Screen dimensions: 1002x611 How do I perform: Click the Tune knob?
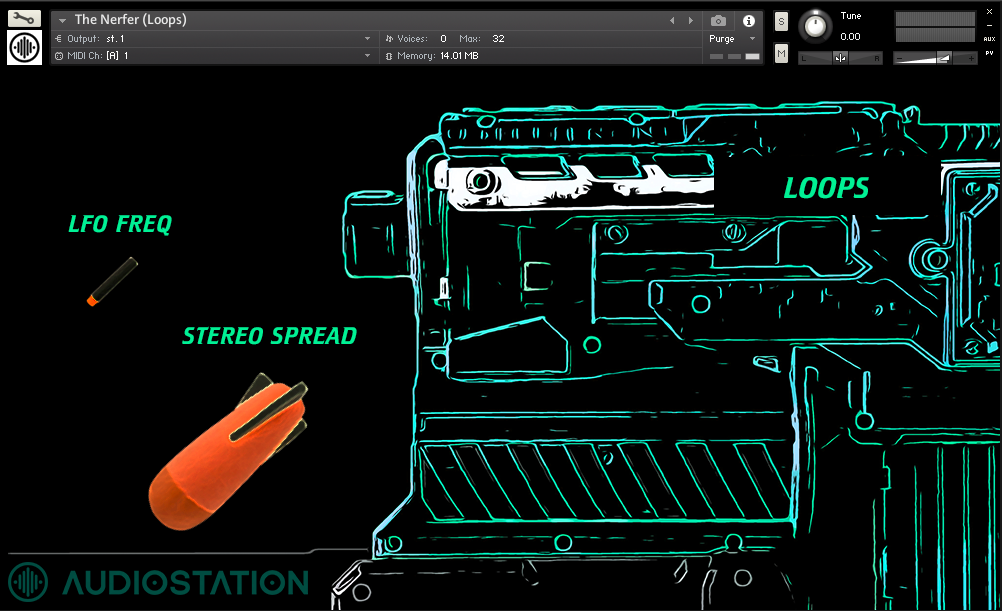pos(815,26)
